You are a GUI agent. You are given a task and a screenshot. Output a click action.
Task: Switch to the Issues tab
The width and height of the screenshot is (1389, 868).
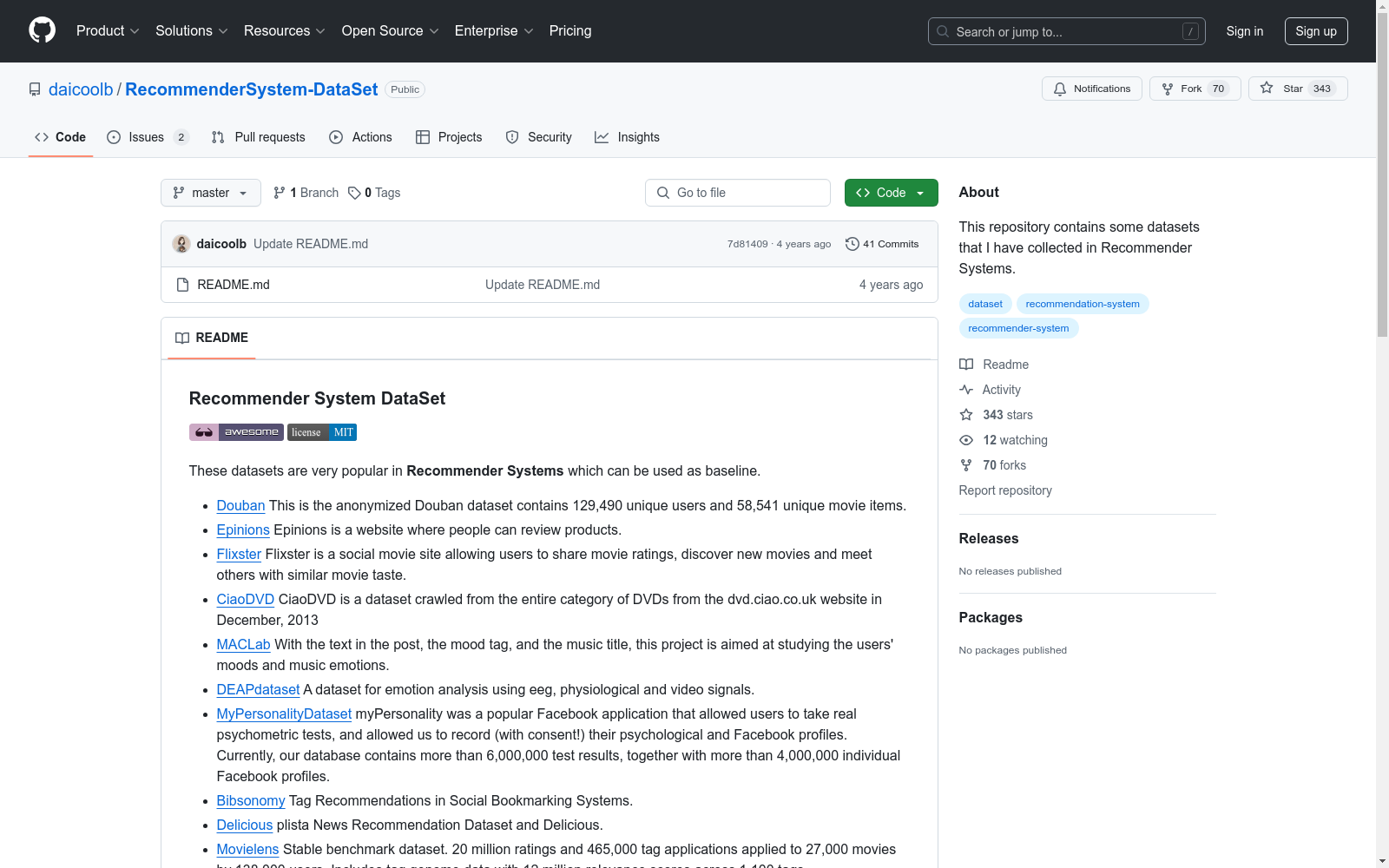tap(148, 137)
